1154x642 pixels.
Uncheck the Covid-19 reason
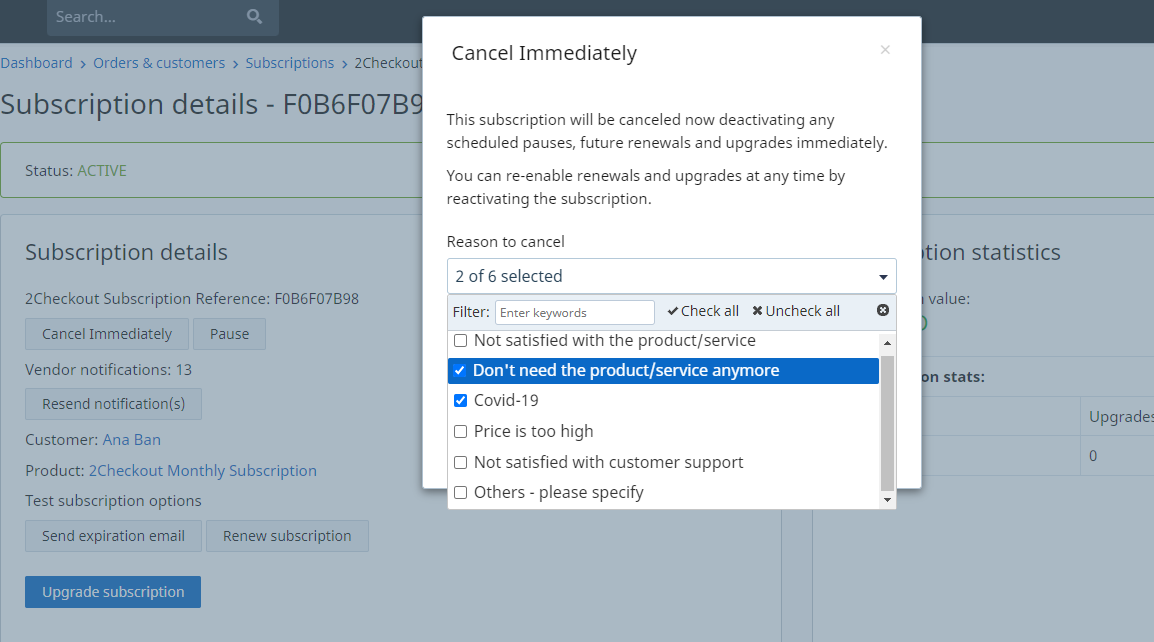coord(461,401)
